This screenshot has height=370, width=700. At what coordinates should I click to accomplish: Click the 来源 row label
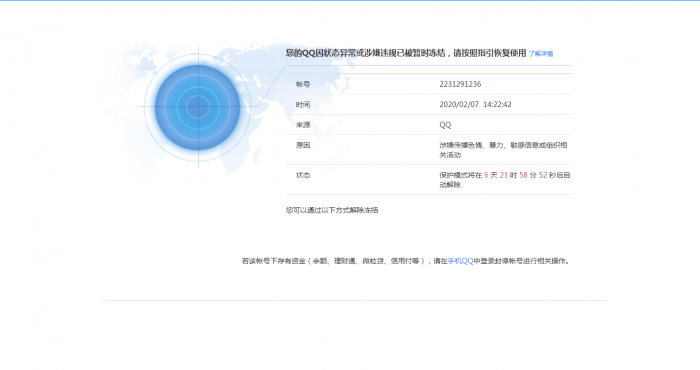click(x=303, y=125)
